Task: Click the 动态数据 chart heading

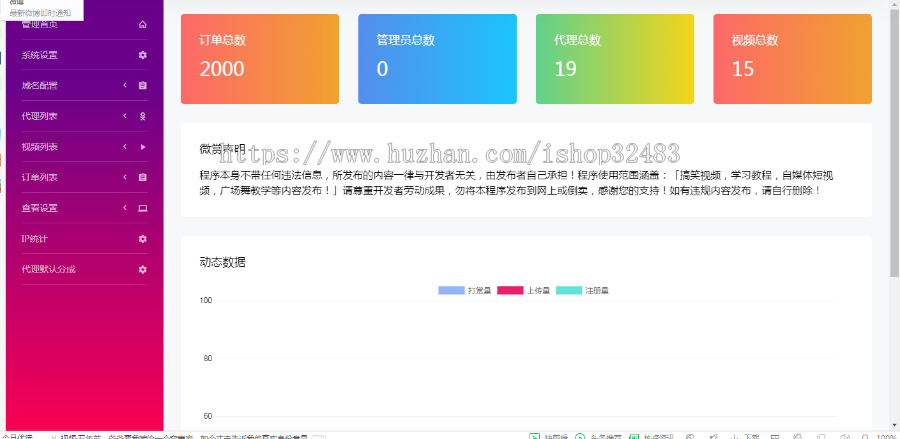Action: [223, 262]
